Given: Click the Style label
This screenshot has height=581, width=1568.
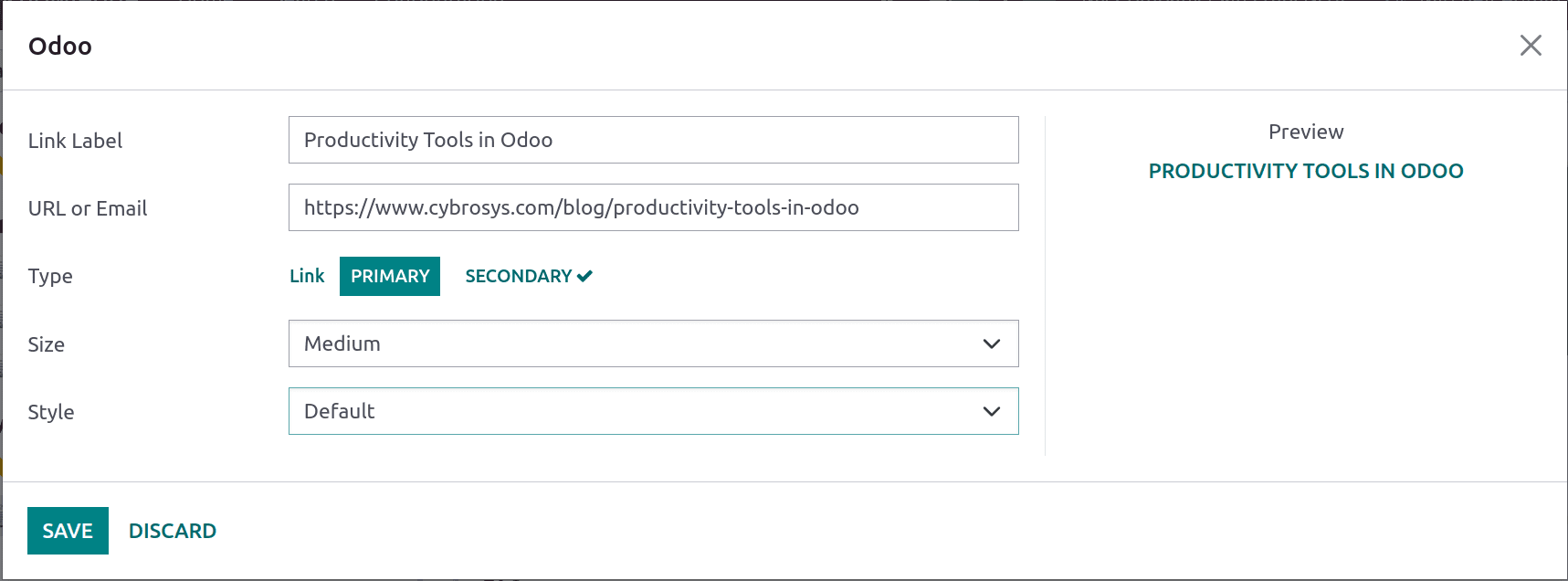Looking at the screenshot, I should [x=51, y=412].
